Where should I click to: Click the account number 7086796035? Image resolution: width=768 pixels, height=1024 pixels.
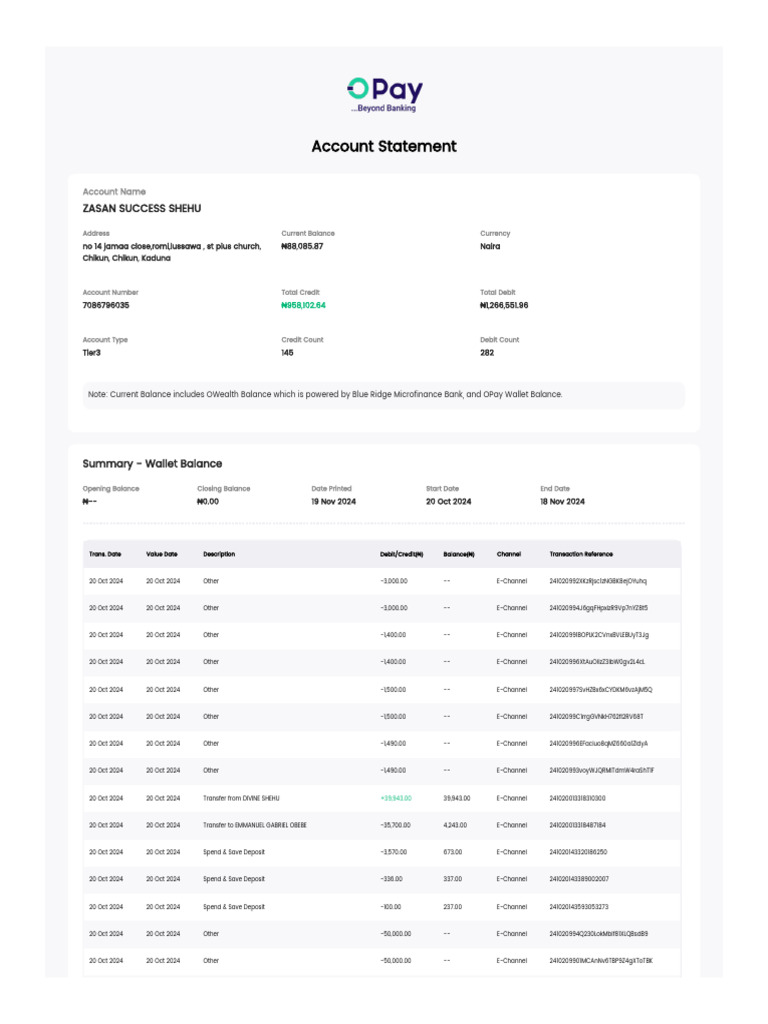coord(106,305)
